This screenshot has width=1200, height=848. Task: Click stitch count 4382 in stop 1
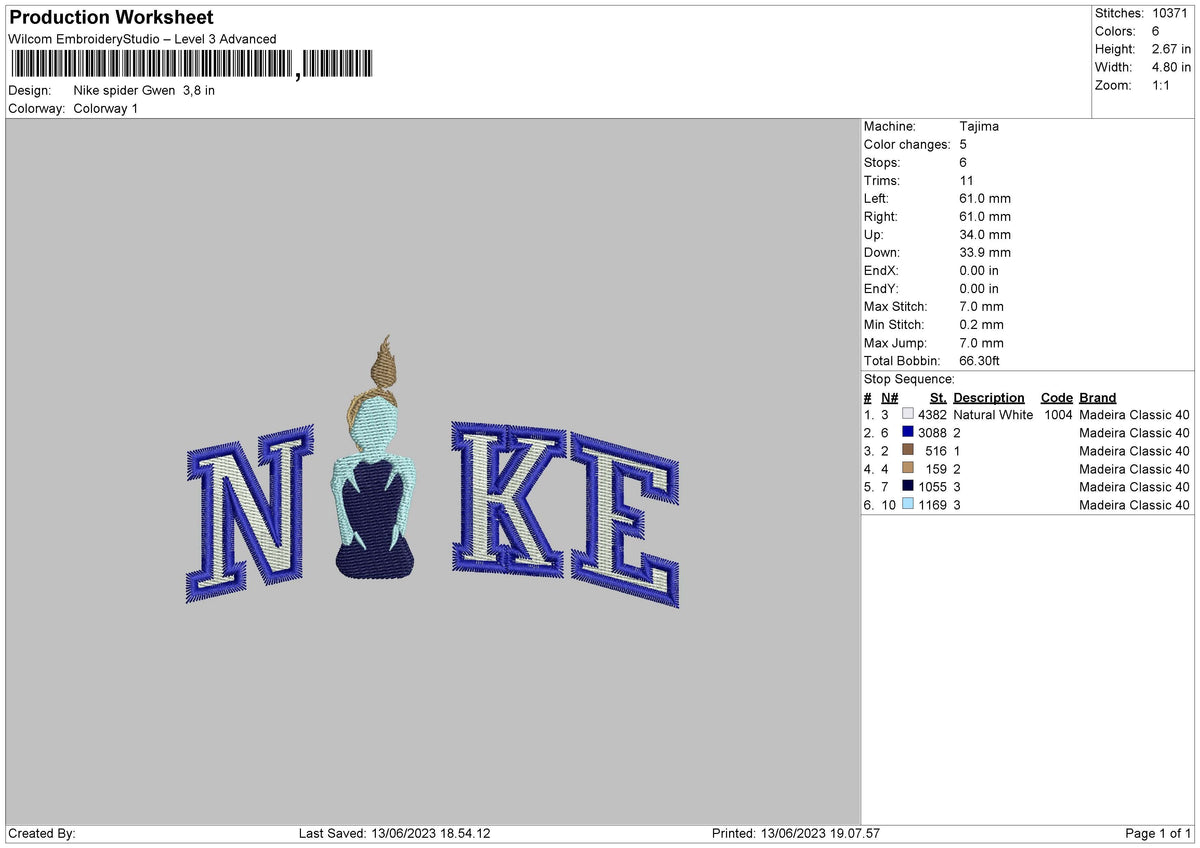[x=932, y=414]
